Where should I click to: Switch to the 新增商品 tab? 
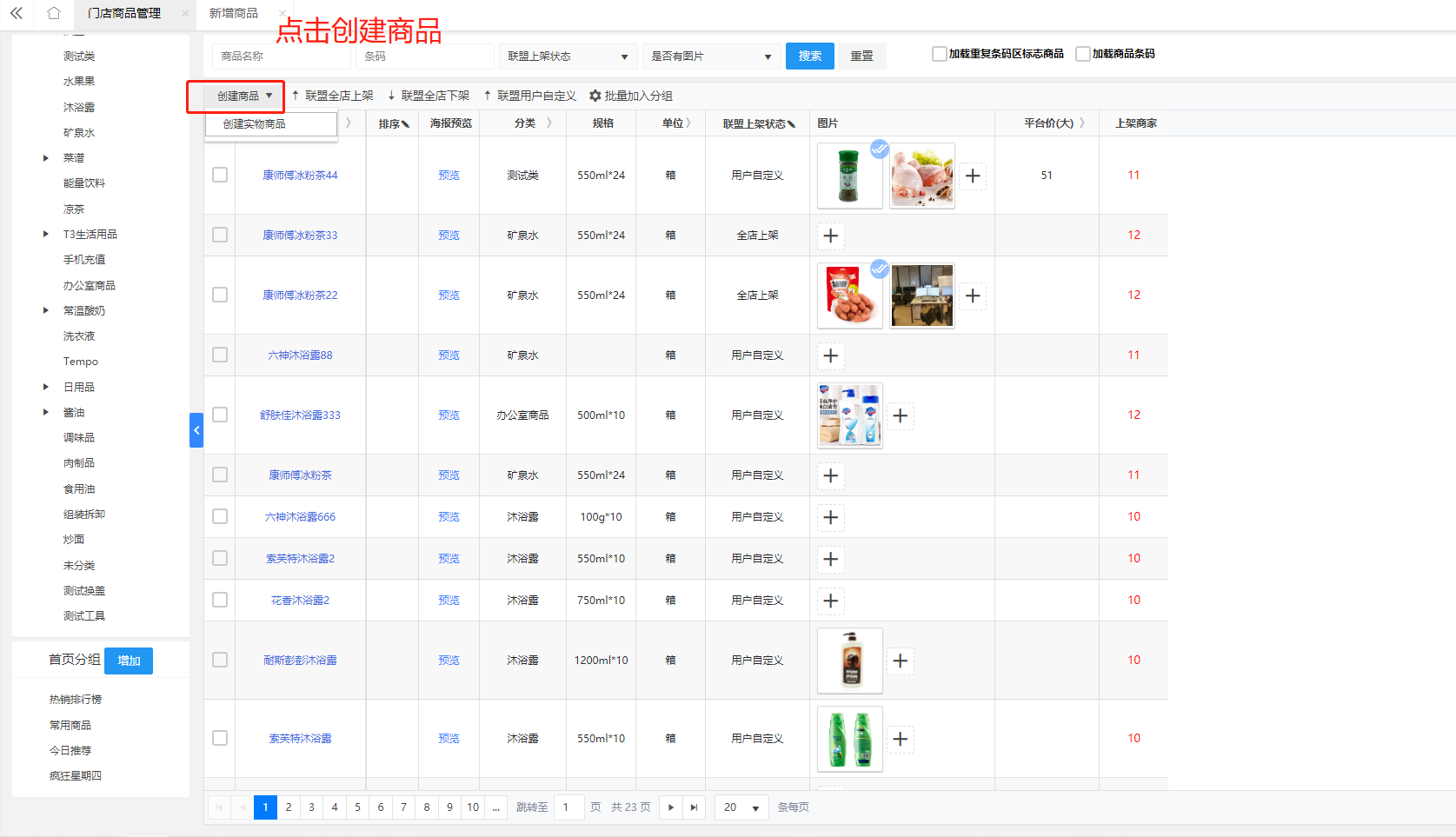234,13
